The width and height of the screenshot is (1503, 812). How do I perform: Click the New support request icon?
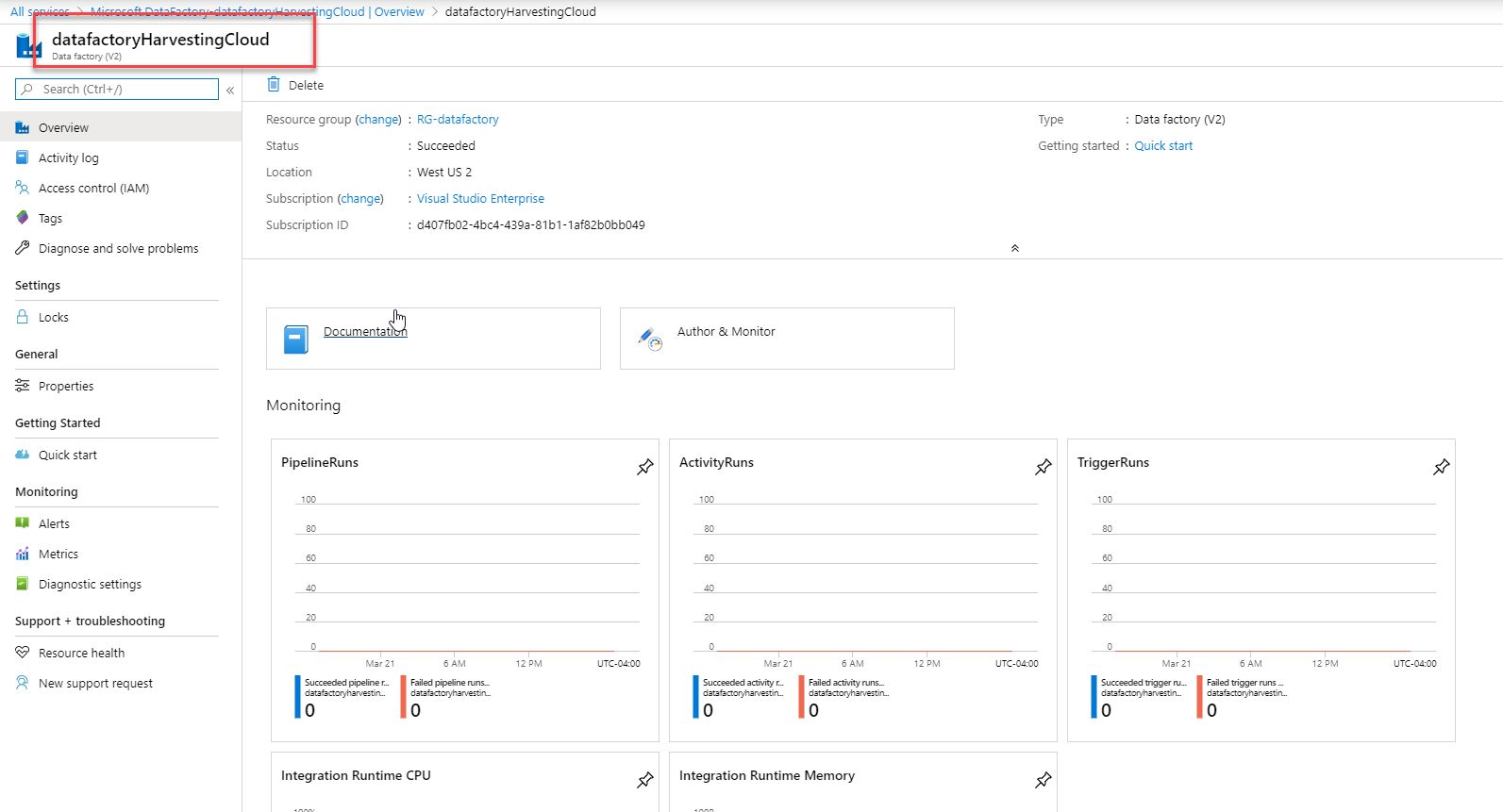23,684
